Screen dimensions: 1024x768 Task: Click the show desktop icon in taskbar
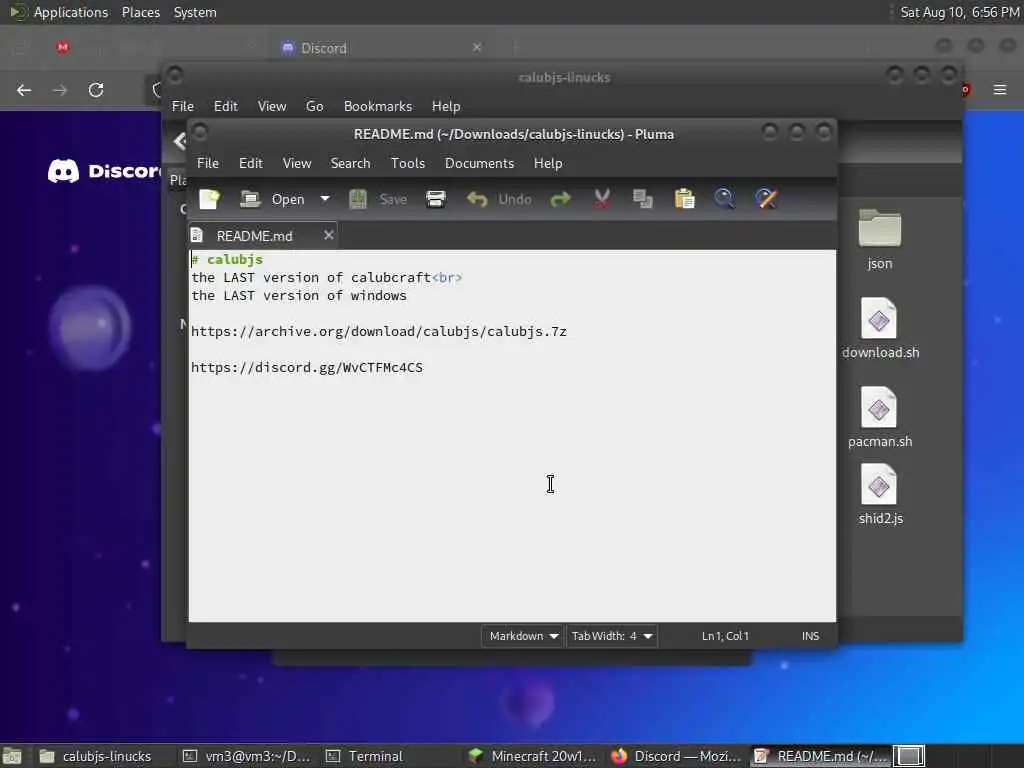(12, 756)
